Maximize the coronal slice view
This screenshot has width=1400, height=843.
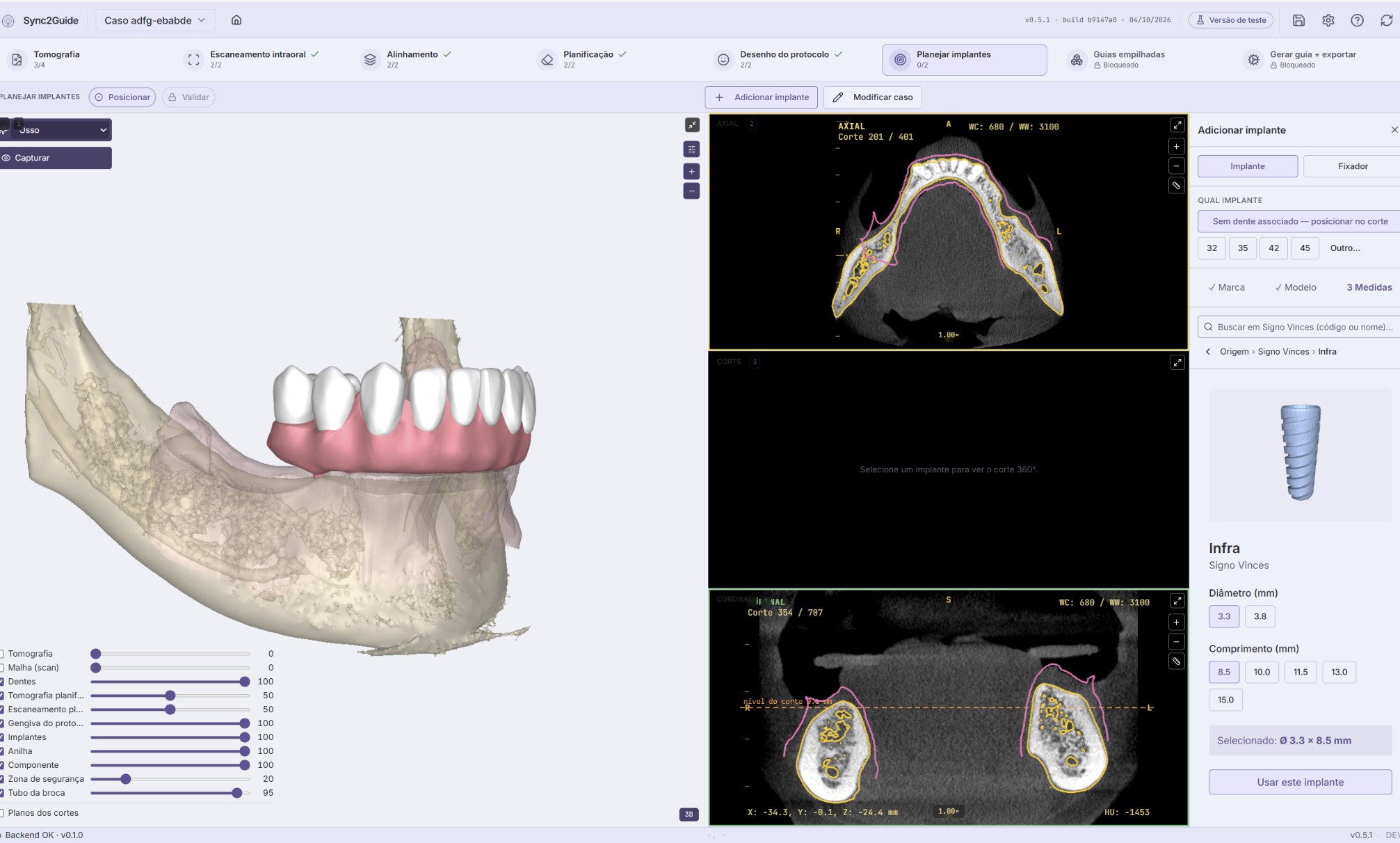tap(1177, 601)
